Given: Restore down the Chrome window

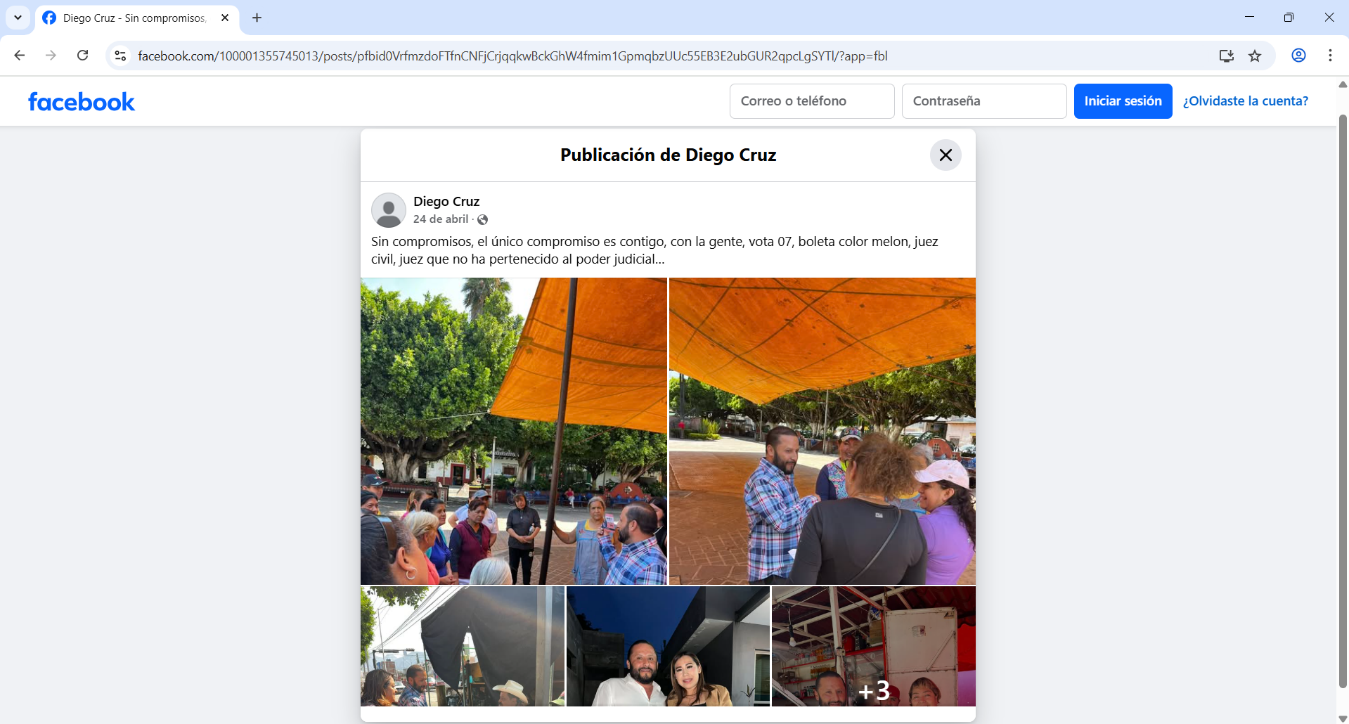Looking at the screenshot, I should [x=1289, y=17].
